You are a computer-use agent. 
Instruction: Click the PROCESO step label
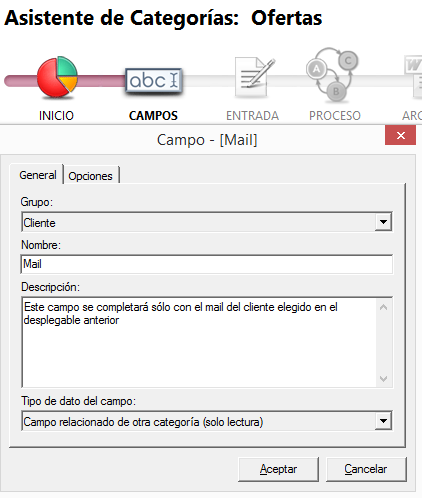[335, 116]
